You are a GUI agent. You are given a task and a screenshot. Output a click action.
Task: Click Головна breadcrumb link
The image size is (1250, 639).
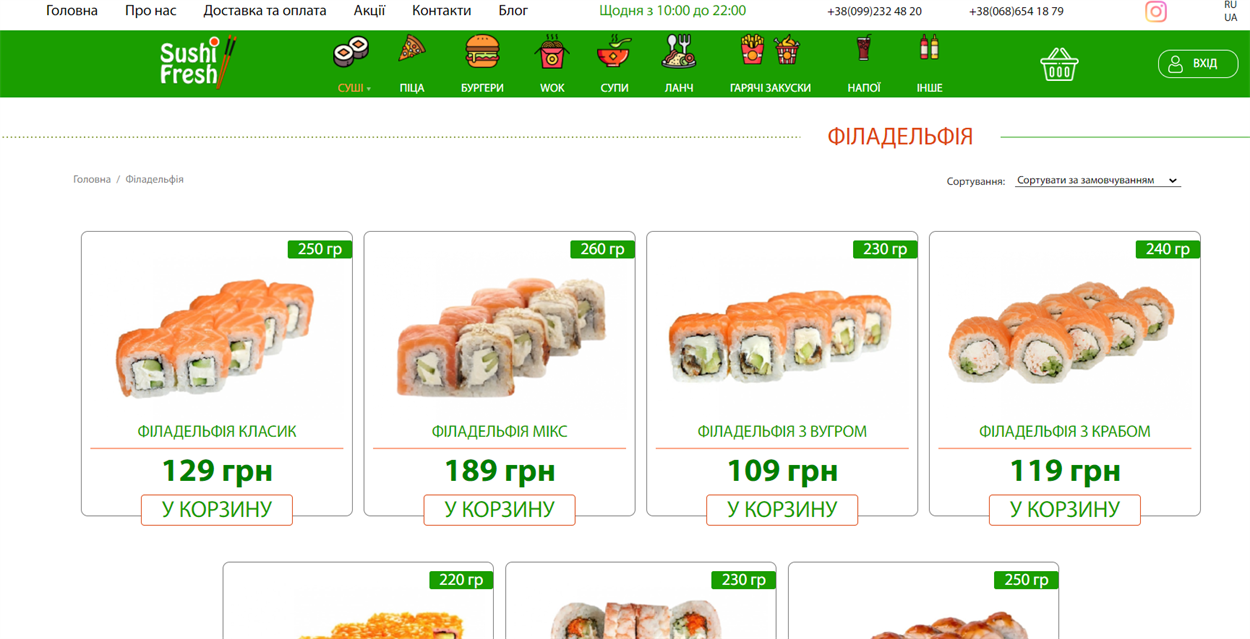point(92,180)
